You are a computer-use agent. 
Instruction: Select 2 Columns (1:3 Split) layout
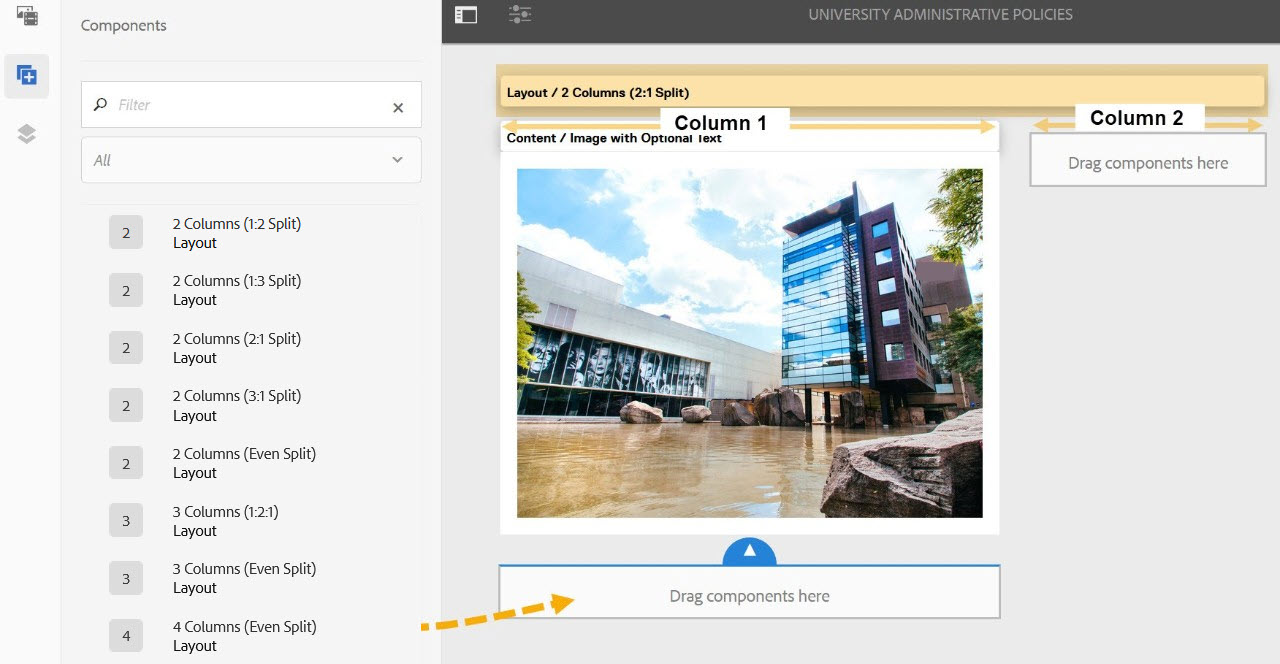237,290
